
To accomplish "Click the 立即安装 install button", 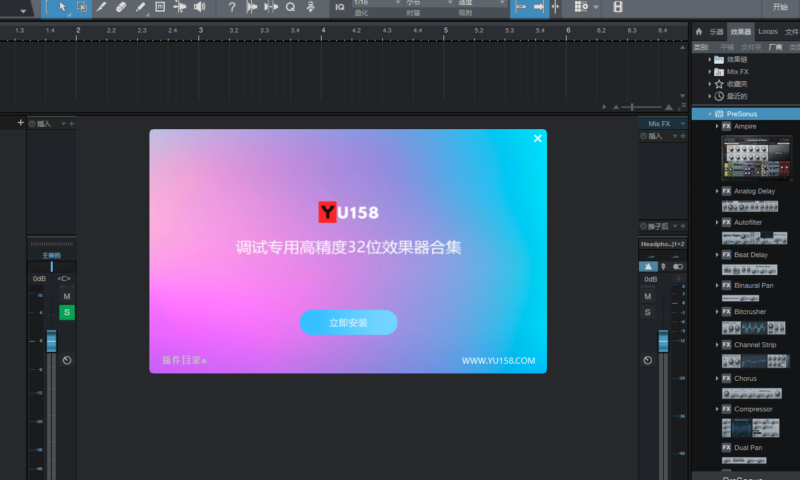I will [348, 323].
